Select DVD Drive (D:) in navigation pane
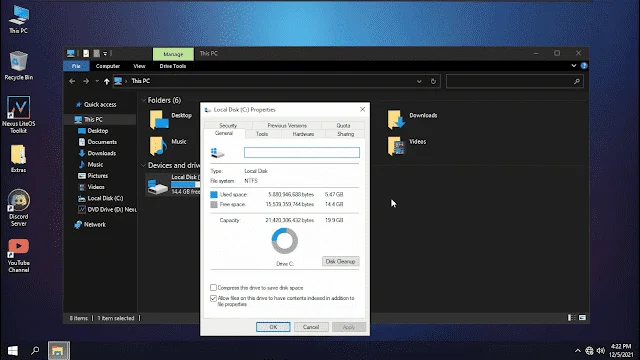This screenshot has width=640, height=360. click(x=107, y=209)
